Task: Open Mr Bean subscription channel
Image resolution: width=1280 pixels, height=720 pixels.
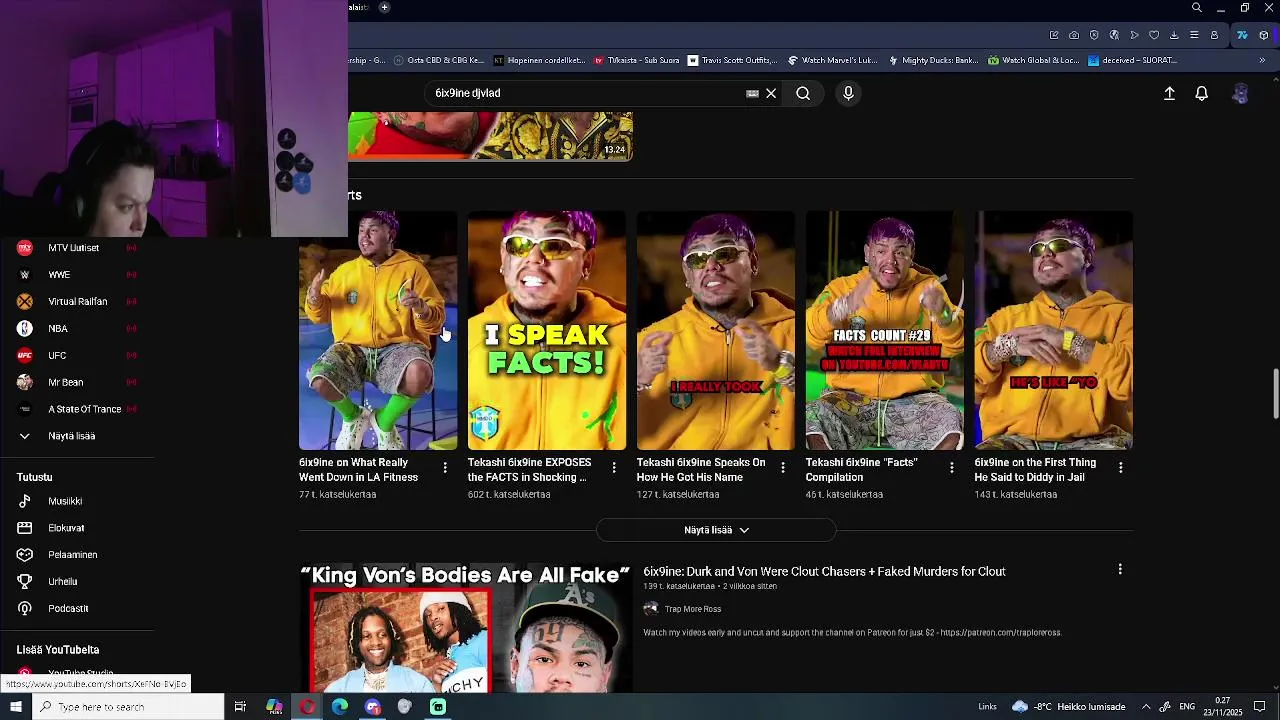Action: click(77, 383)
